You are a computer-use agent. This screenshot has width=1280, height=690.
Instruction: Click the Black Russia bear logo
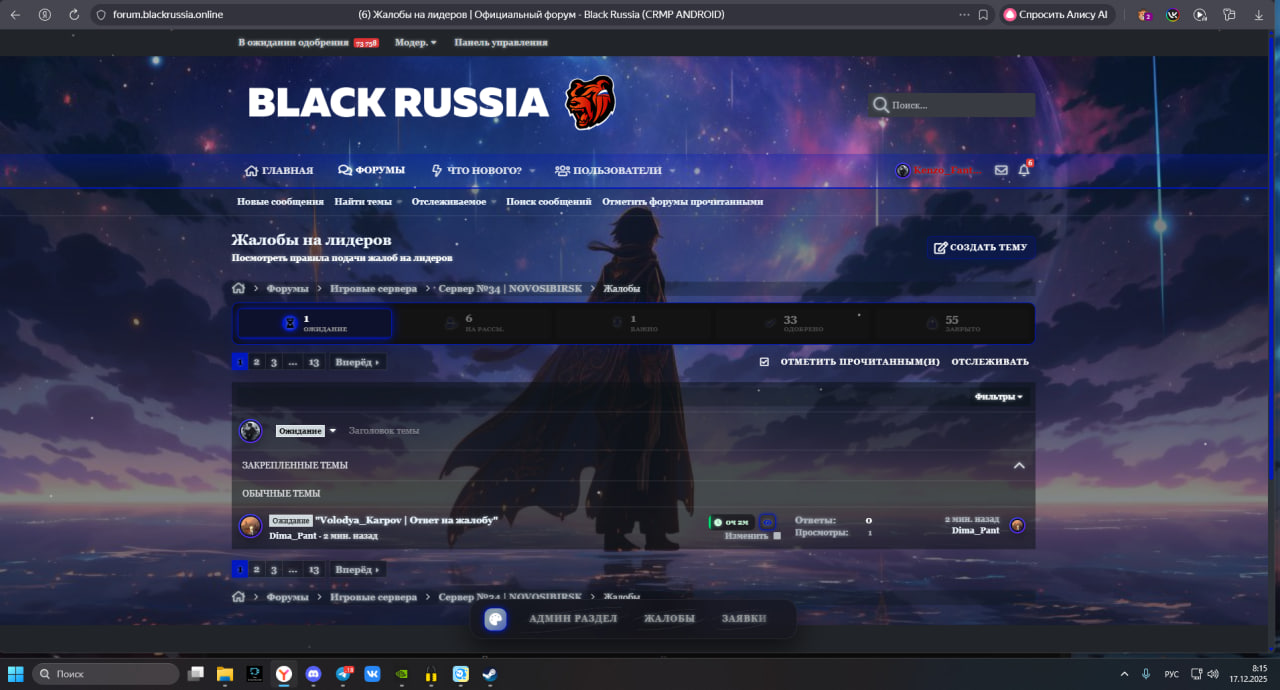[x=590, y=102]
